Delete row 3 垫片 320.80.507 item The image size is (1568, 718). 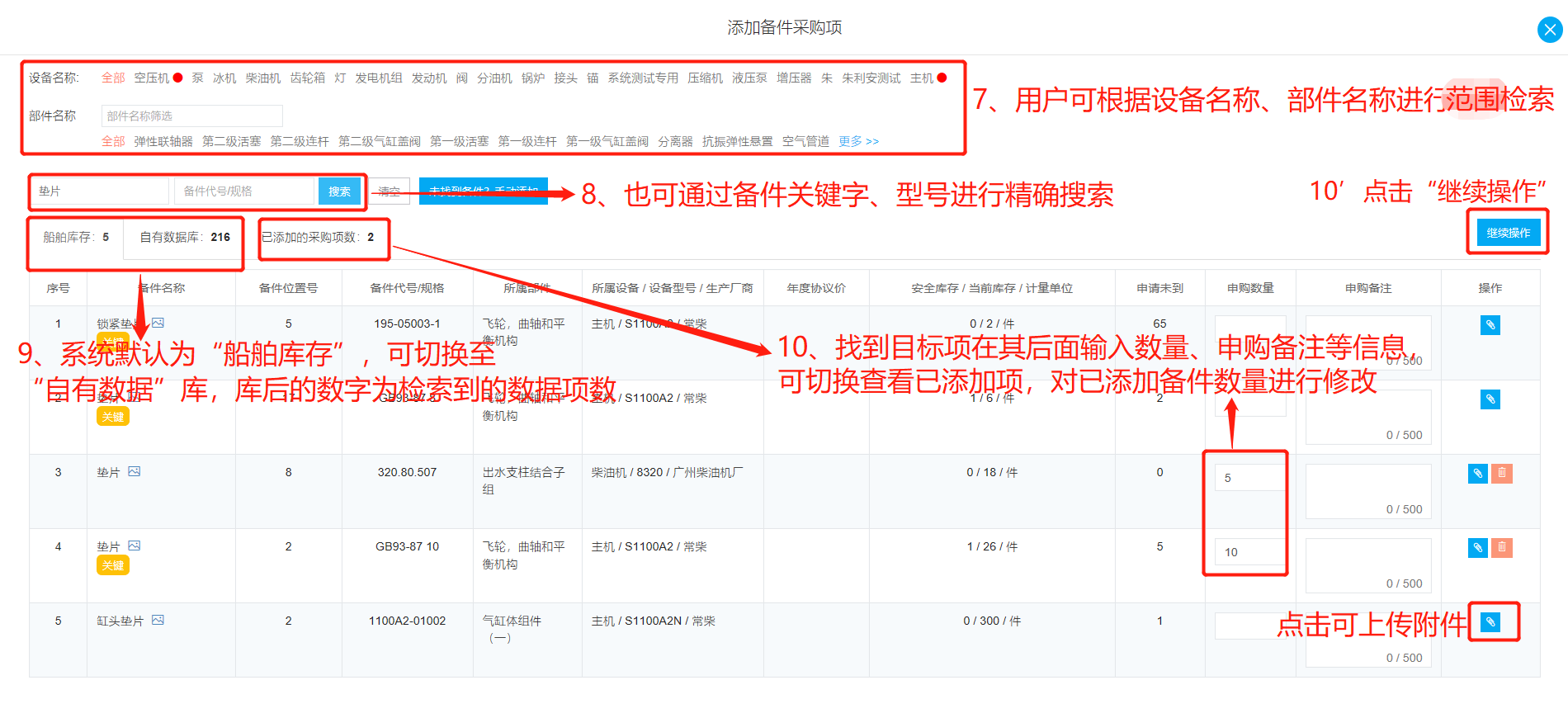pos(1502,474)
